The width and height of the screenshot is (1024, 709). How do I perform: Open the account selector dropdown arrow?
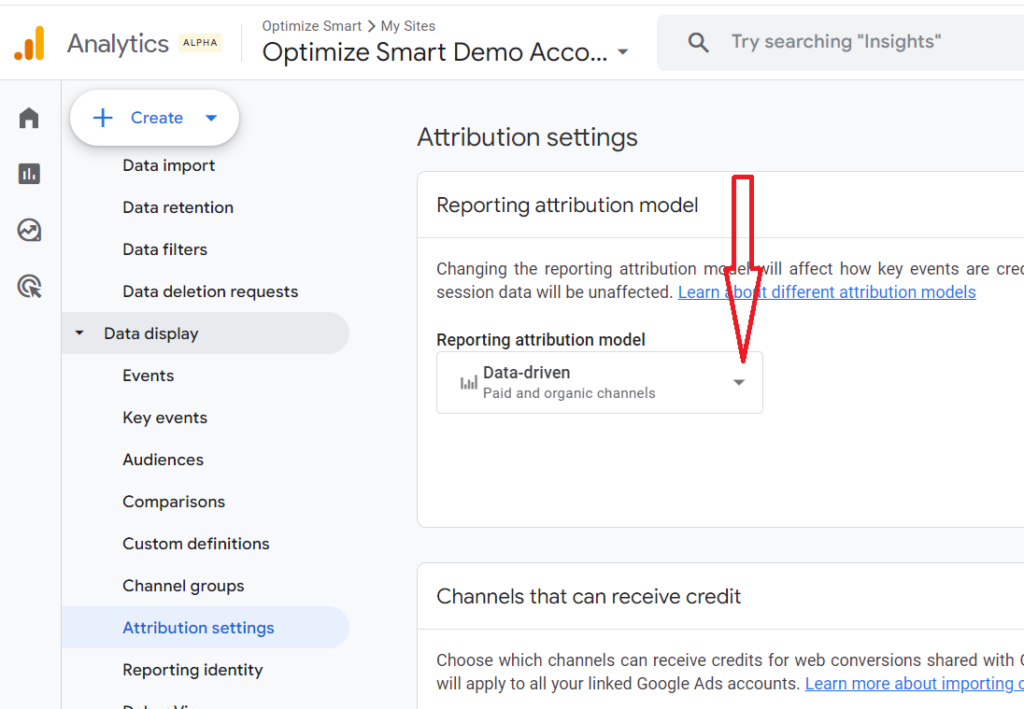(x=623, y=52)
